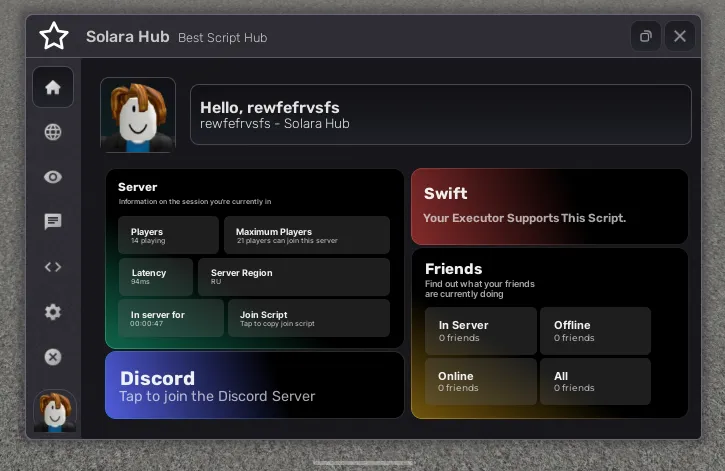
Task: Click the Solara Hub title text
Action: [128, 37]
